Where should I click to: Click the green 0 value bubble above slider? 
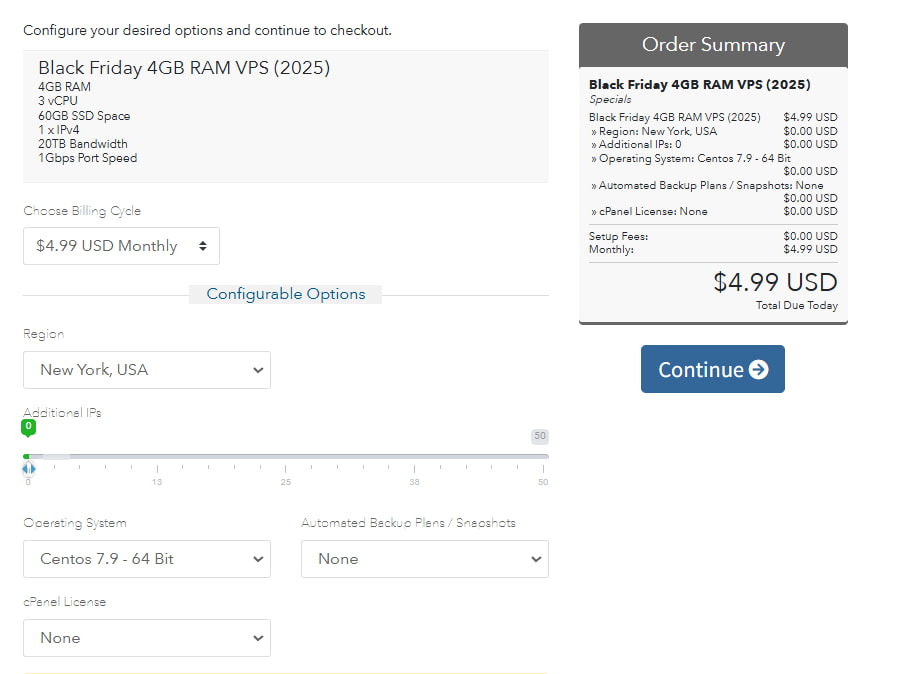pos(28,427)
